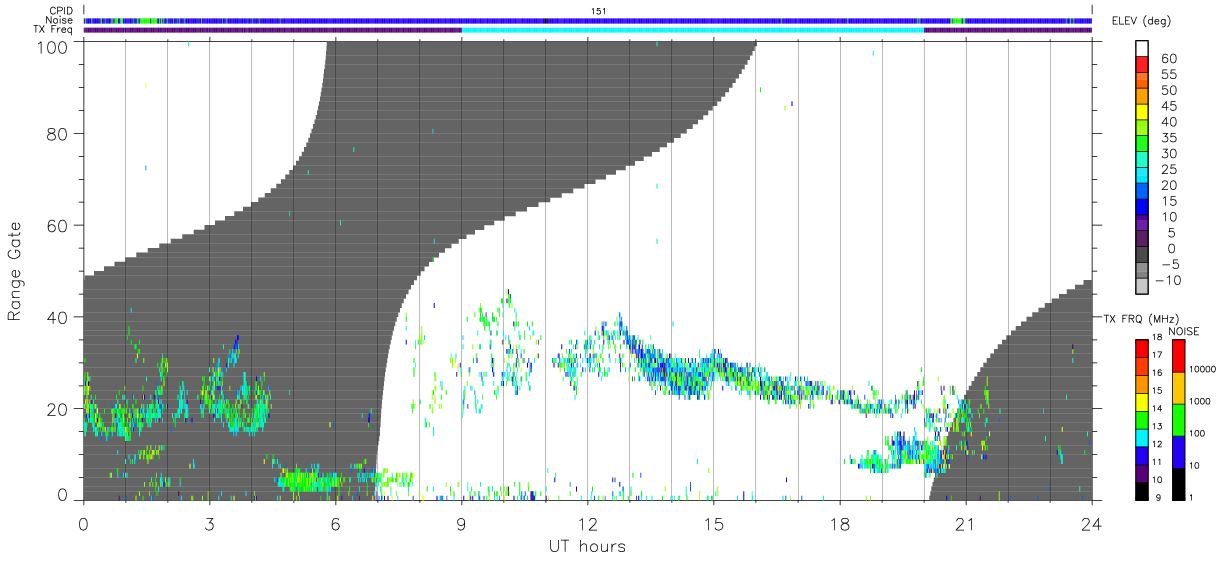This screenshot has width=1228, height=567.
Task: Pick the purple swatch in TX FRQ colorbar
Action: (x=1140, y=473)
